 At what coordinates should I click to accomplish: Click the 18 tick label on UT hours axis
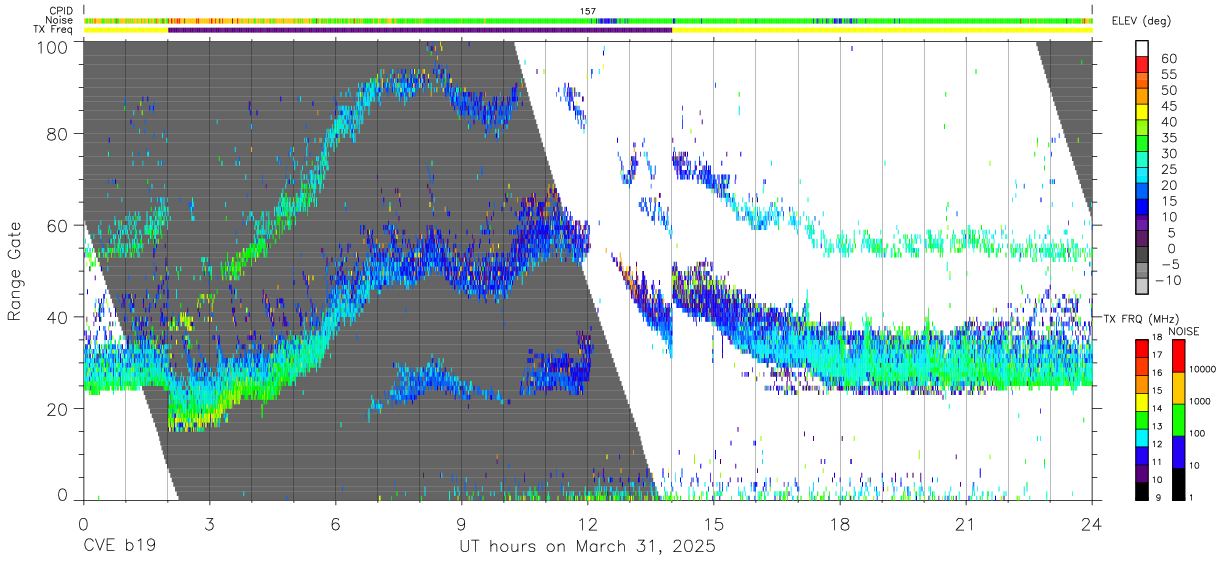(840, 523)
